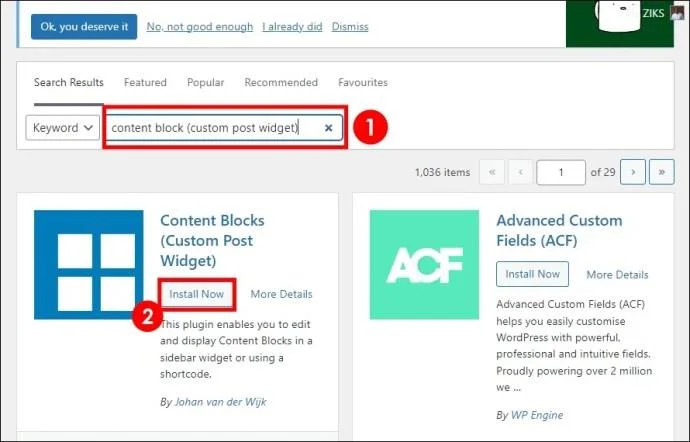
Task: Click the ZIKS username text
Action: (x=653, y=13)
